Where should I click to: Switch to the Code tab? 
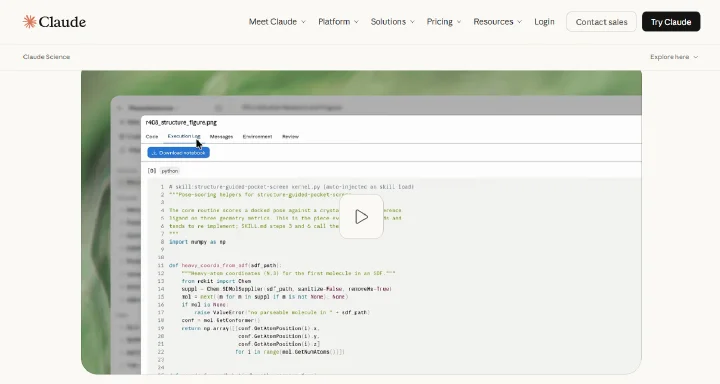152,136
